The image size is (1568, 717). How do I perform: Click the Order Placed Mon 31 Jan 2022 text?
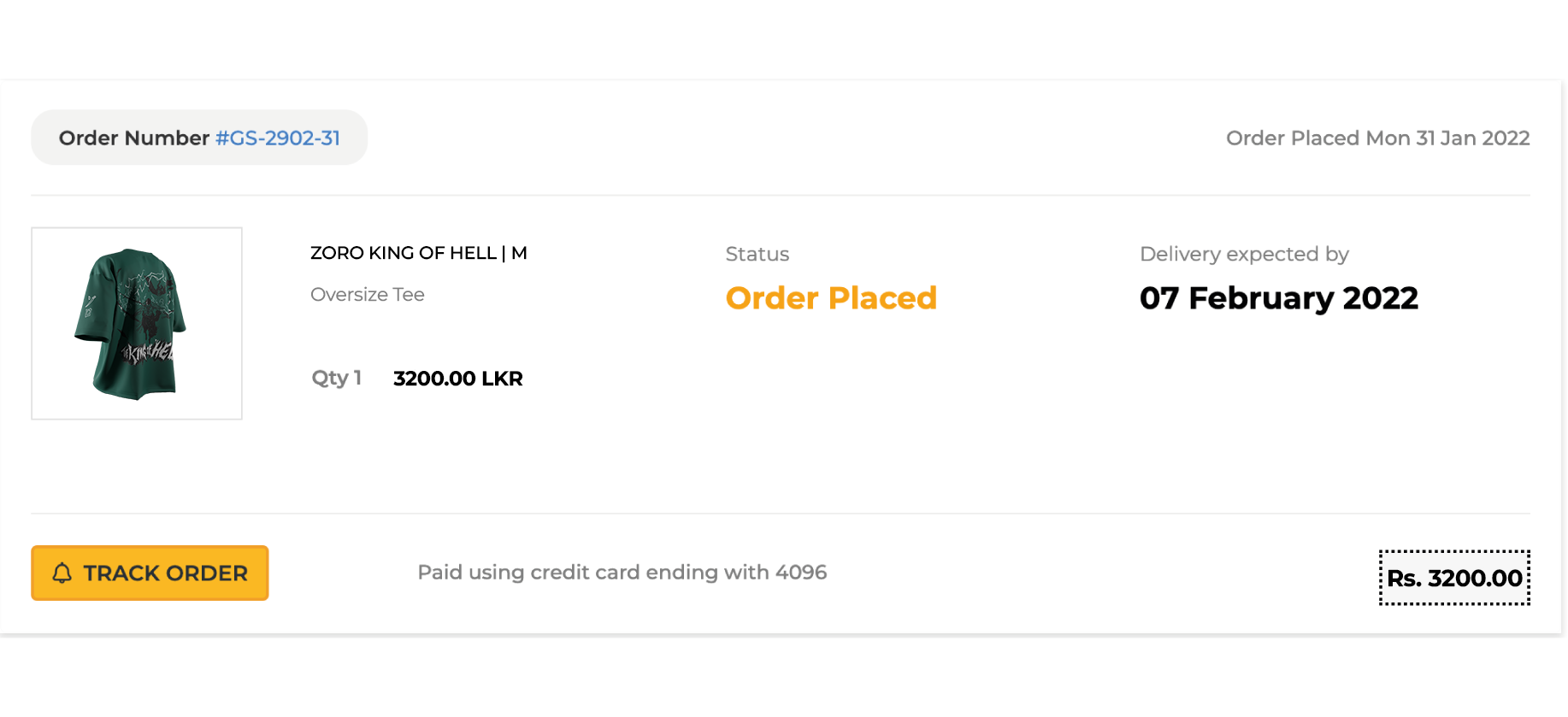tap(1377, 138)
